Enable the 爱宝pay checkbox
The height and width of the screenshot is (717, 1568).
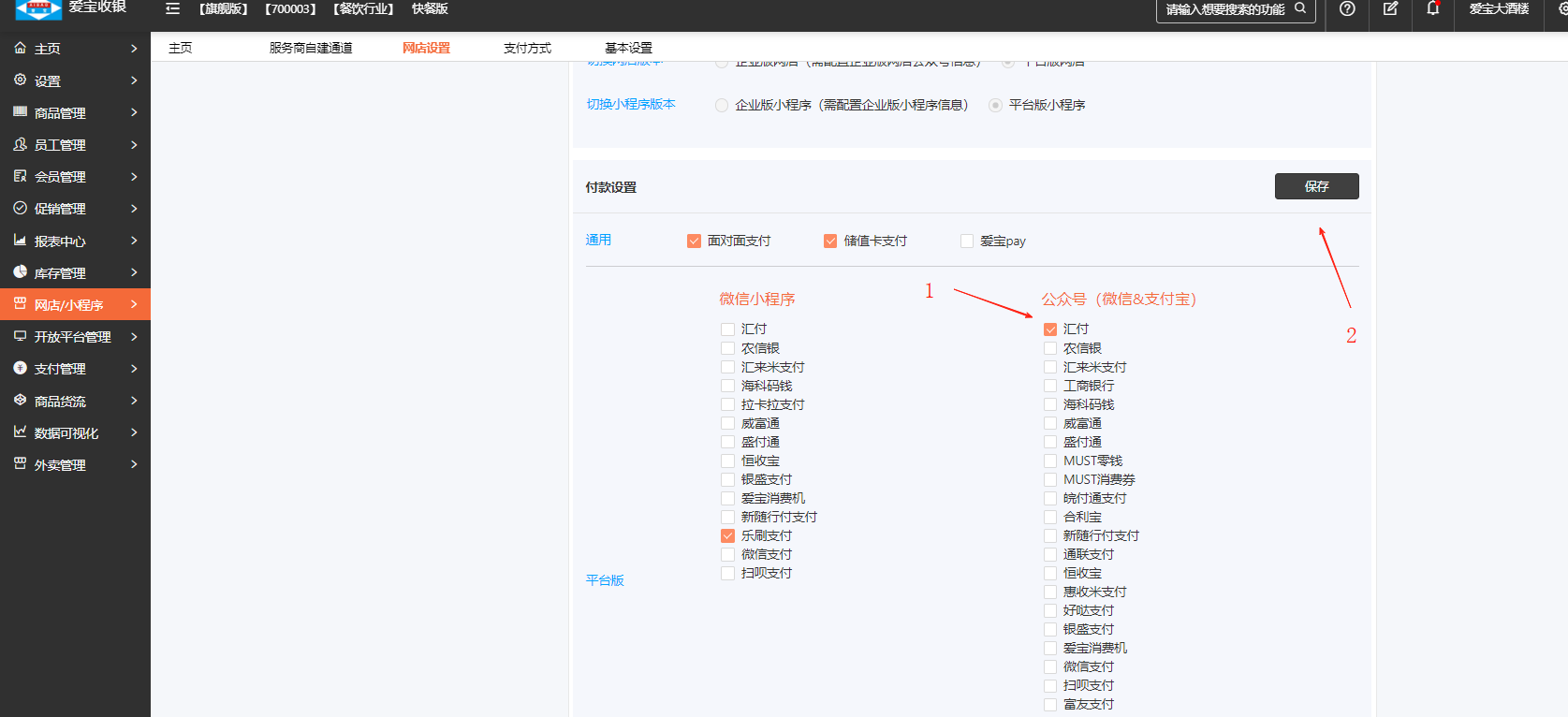[x=967, y=241]
